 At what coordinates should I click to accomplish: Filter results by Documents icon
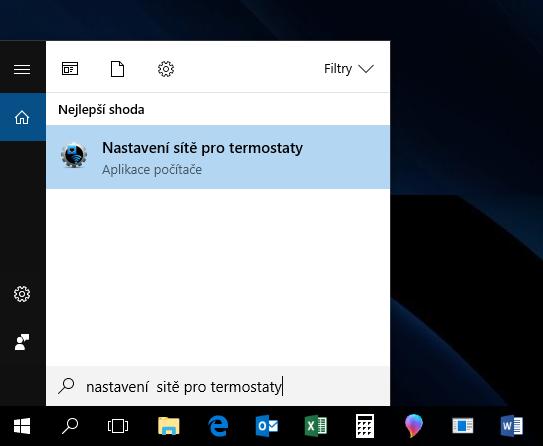[117, 69]
